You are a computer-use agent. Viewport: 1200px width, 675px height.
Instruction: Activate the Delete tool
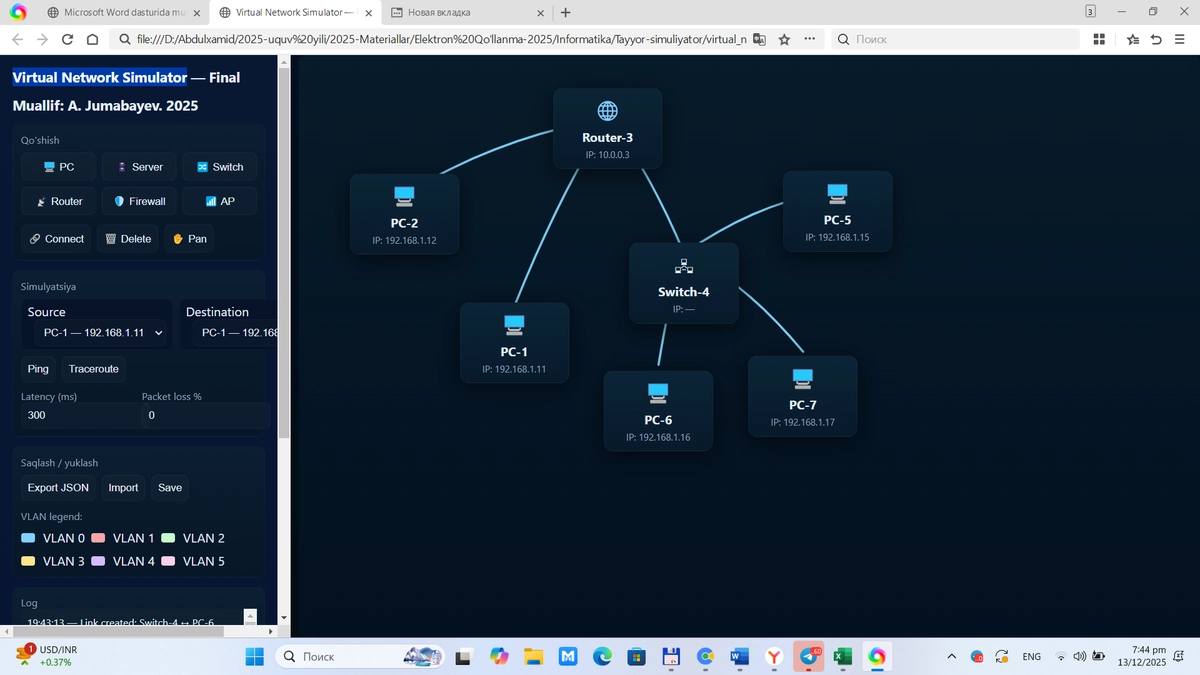pos(128,239)
